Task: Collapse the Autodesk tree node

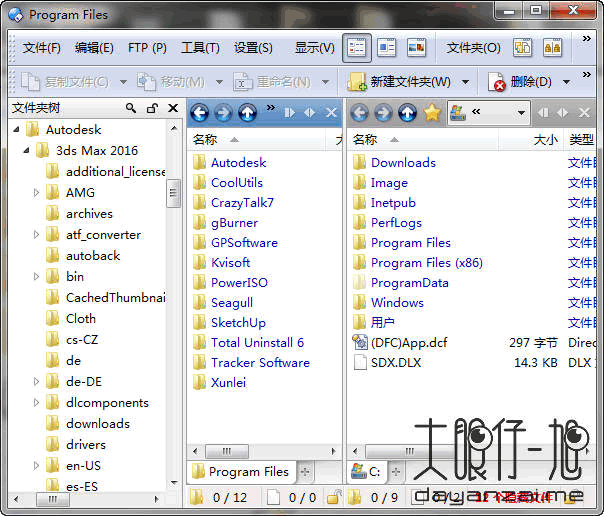Action: [x=17, y=129]
